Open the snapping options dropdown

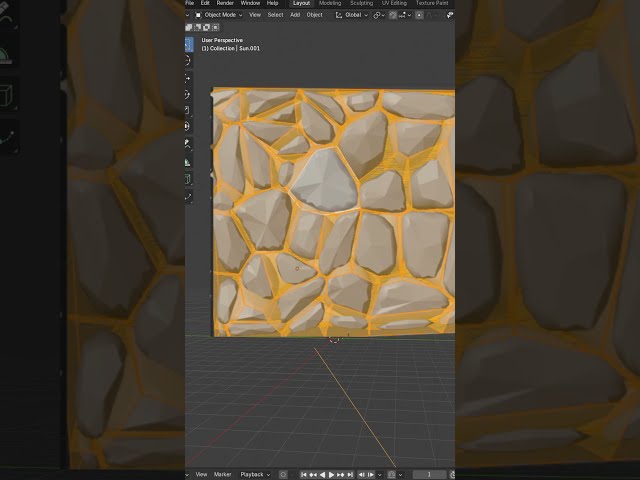click(x=405, y=15)
